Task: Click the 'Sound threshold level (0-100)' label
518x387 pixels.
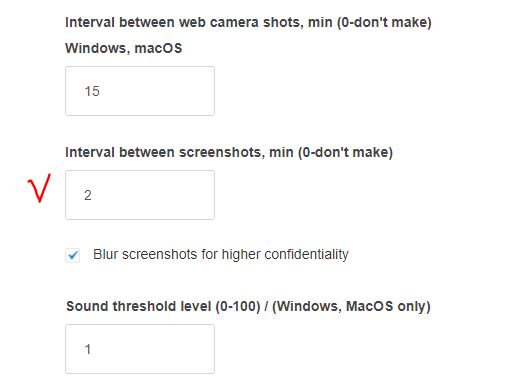Action: coord(163,306)
